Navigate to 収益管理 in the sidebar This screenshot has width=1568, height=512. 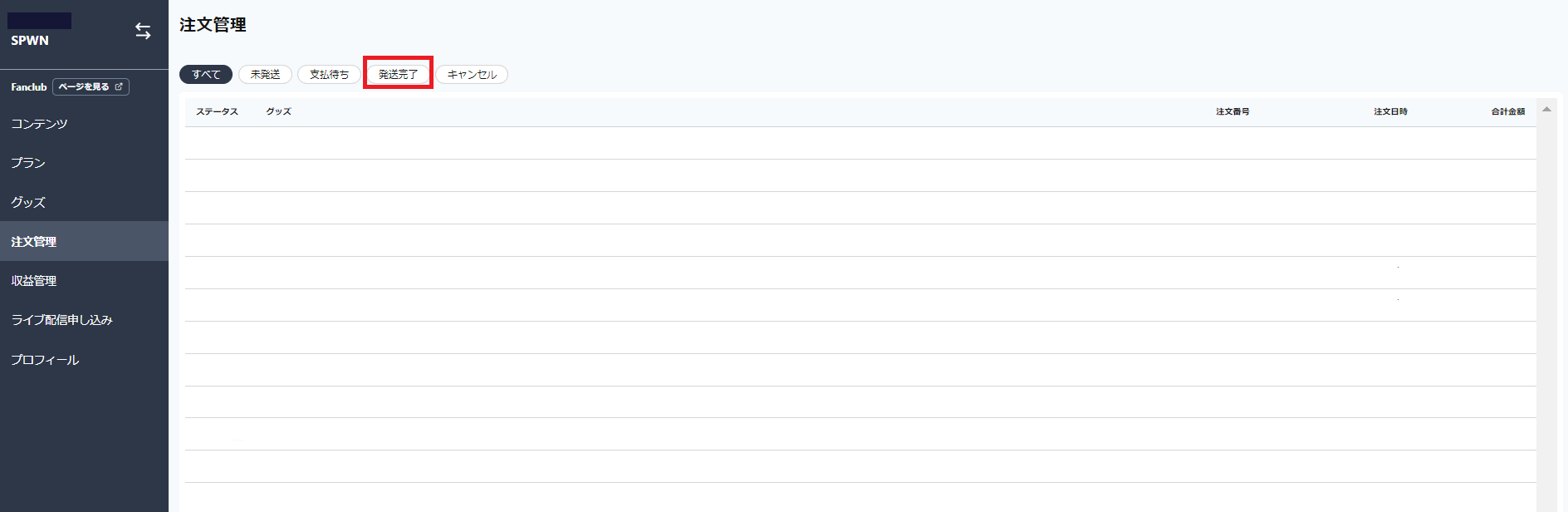[x=34, y=281]
